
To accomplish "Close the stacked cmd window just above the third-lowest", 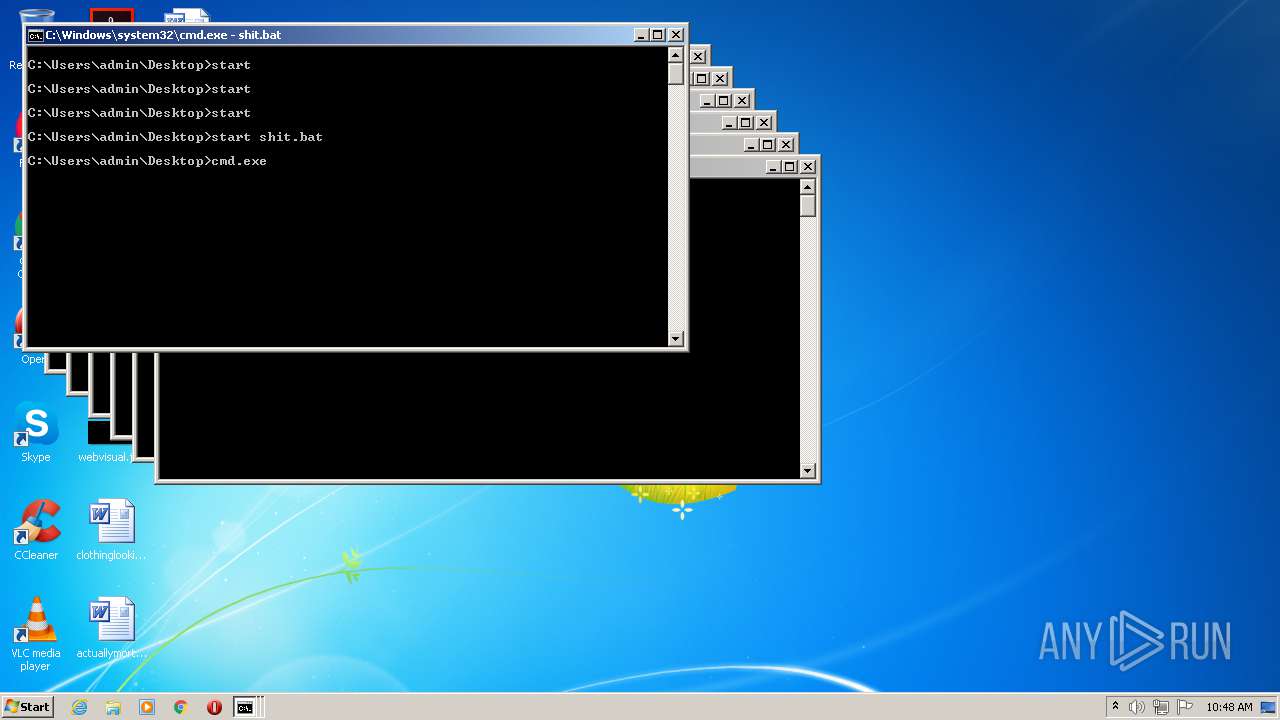I will (x=742, y=101).
